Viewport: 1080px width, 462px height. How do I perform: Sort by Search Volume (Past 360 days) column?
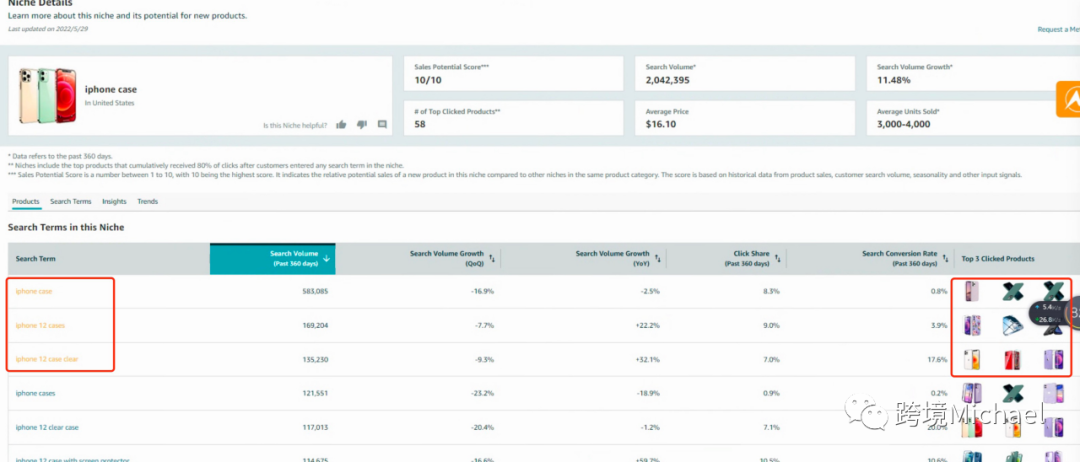pyautogui.click(x=272, y=258)
